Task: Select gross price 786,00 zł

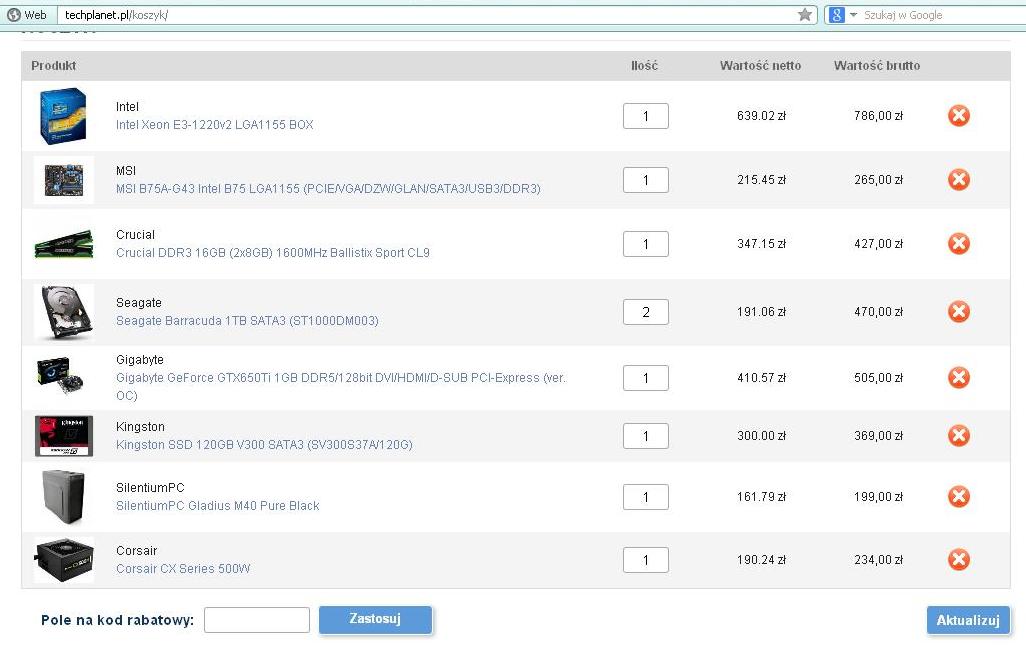Action: tap(878, 116)
